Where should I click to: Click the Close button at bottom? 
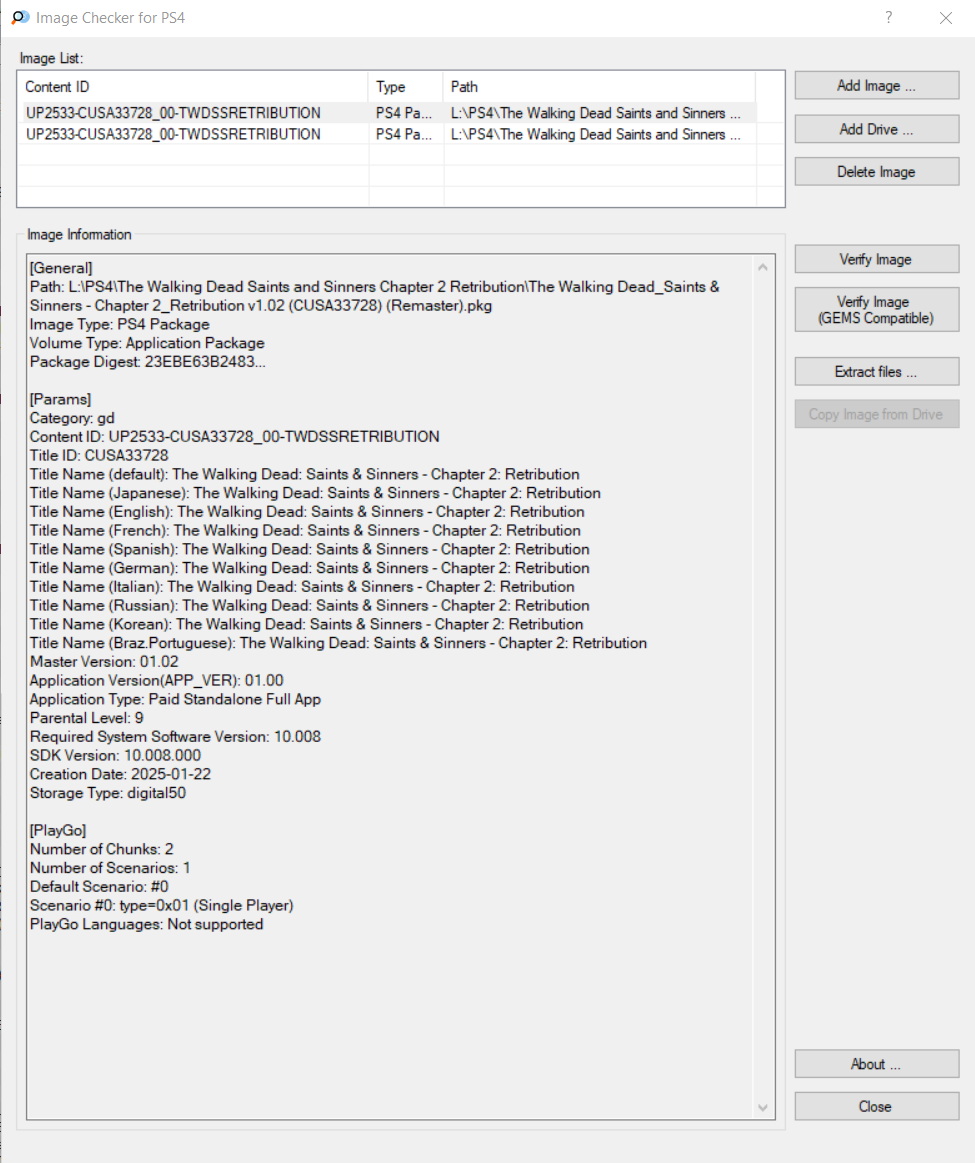tap(876, 1106)
